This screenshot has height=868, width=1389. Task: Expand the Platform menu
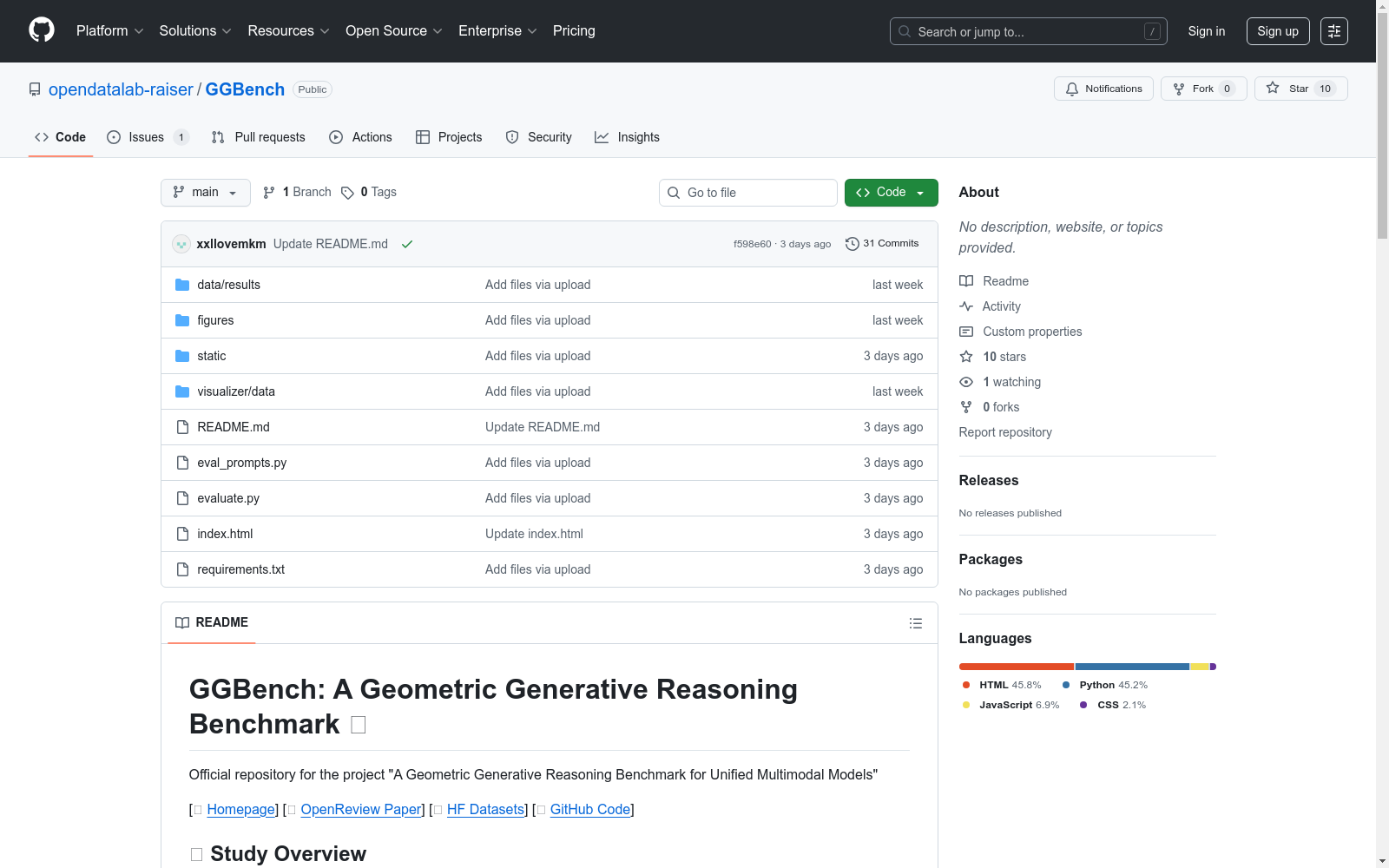pyautogui.click(x=110, y=31)
